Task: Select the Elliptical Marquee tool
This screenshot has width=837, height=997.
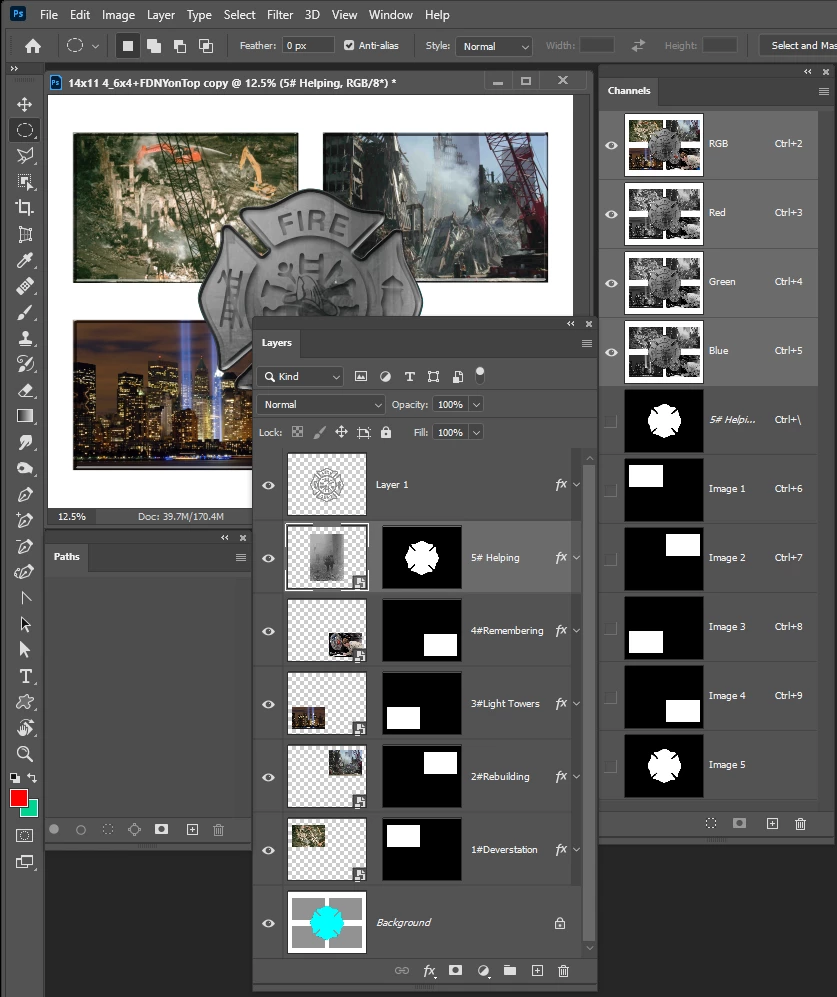Action: coord(25,130)
